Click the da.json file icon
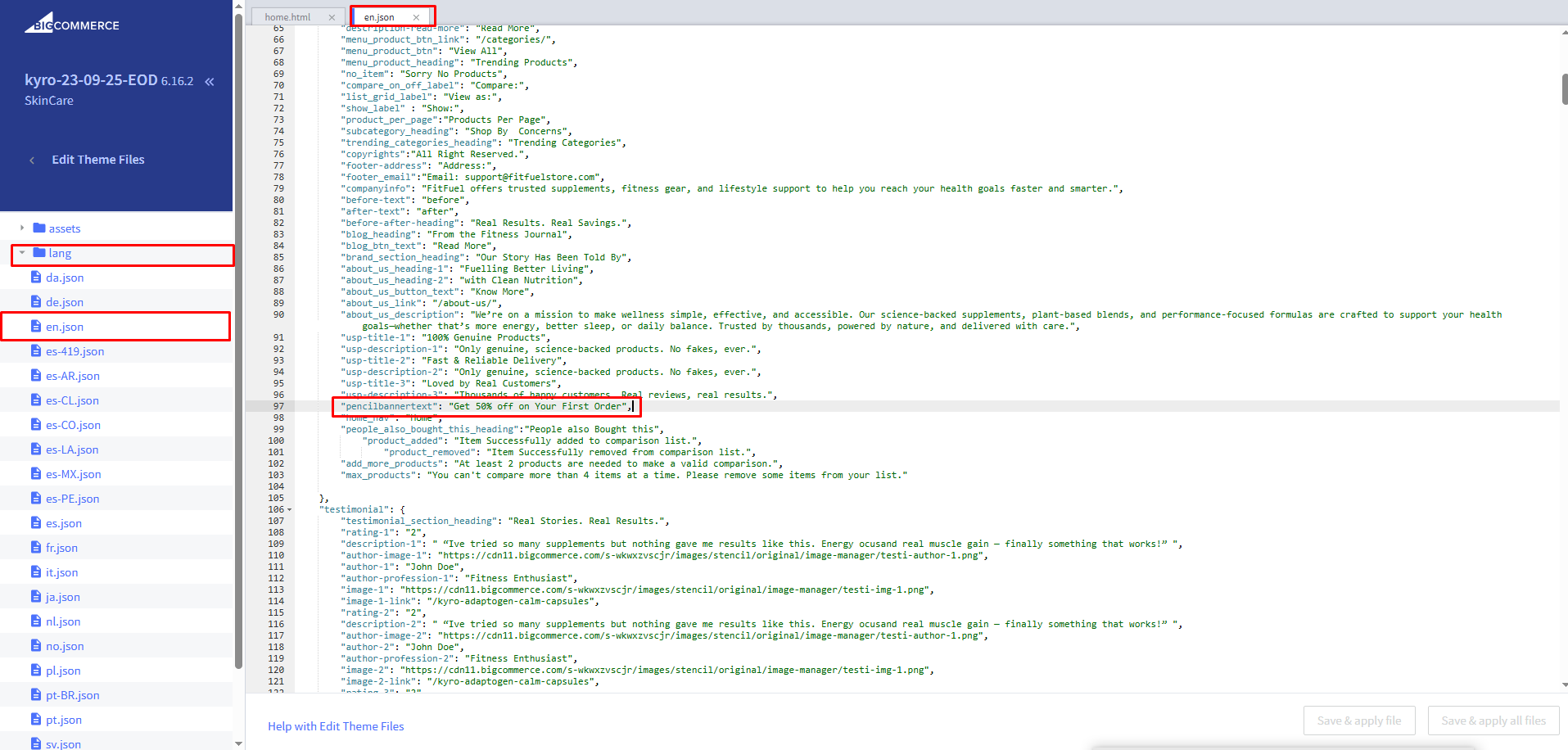Image resolution: width=1568 pixels, height=750 pixels. [36, 278]
